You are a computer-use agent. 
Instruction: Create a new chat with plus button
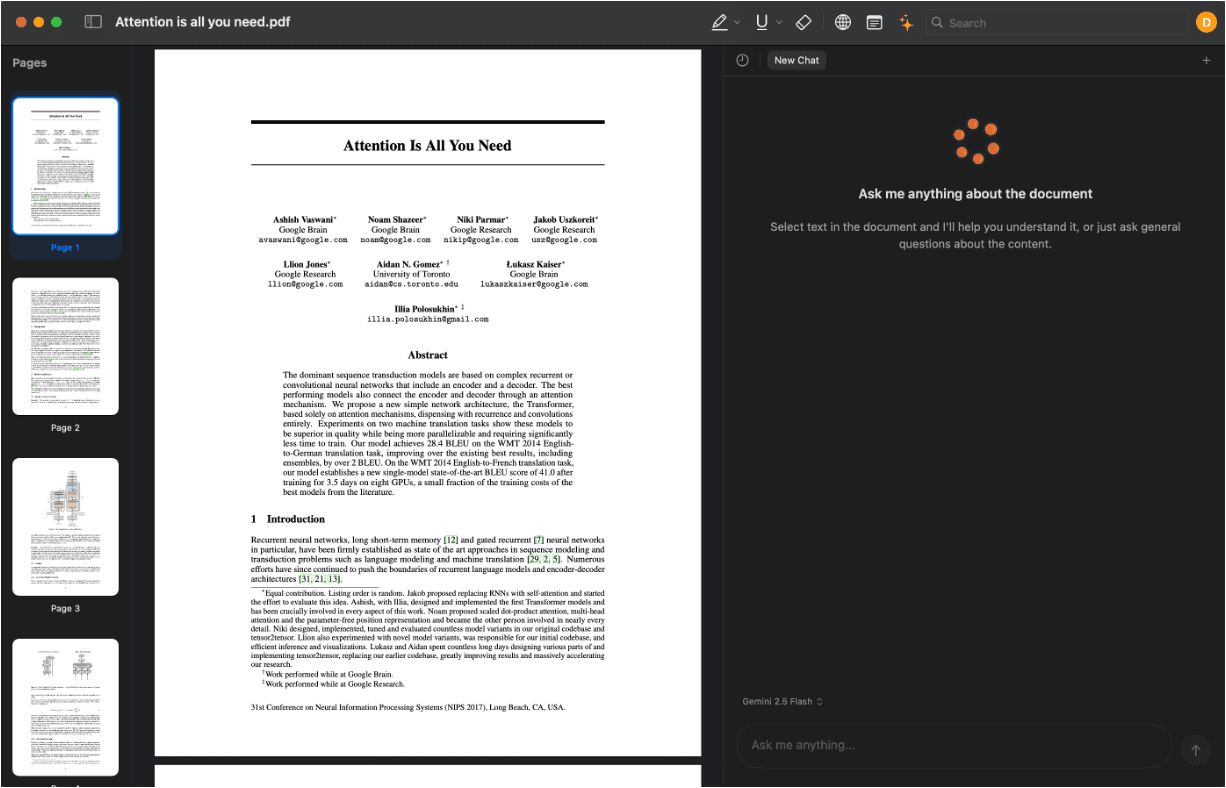pos(1206,60)
